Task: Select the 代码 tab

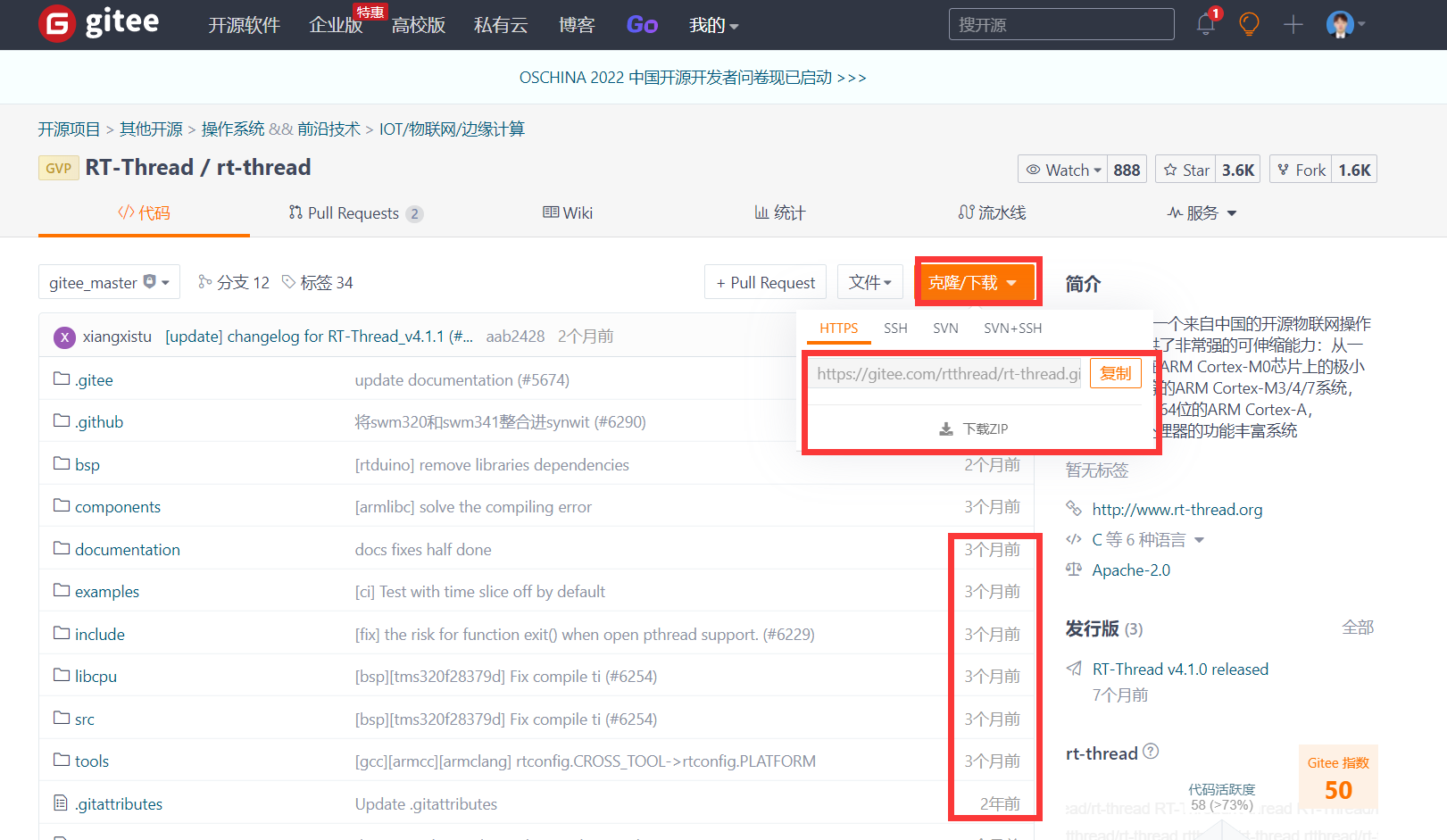Action: (144, 212)
